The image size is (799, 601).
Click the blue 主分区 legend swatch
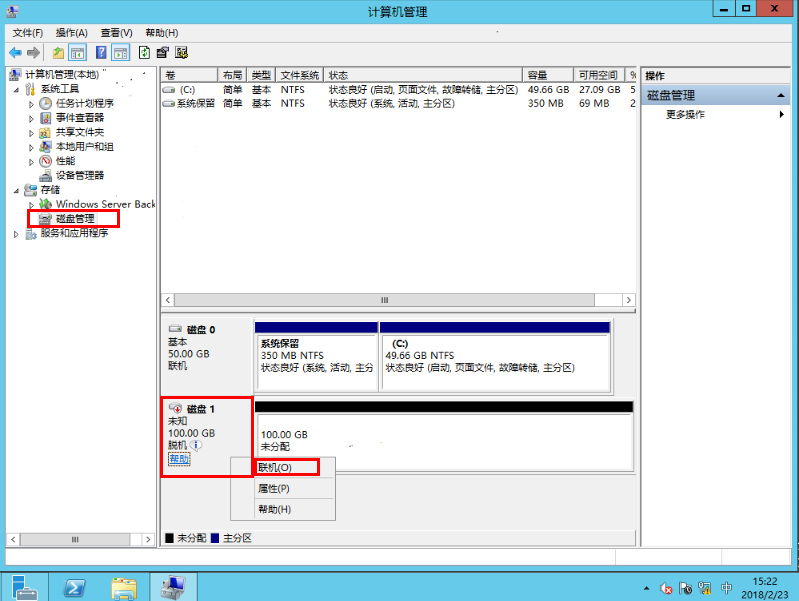coord(215,538)
